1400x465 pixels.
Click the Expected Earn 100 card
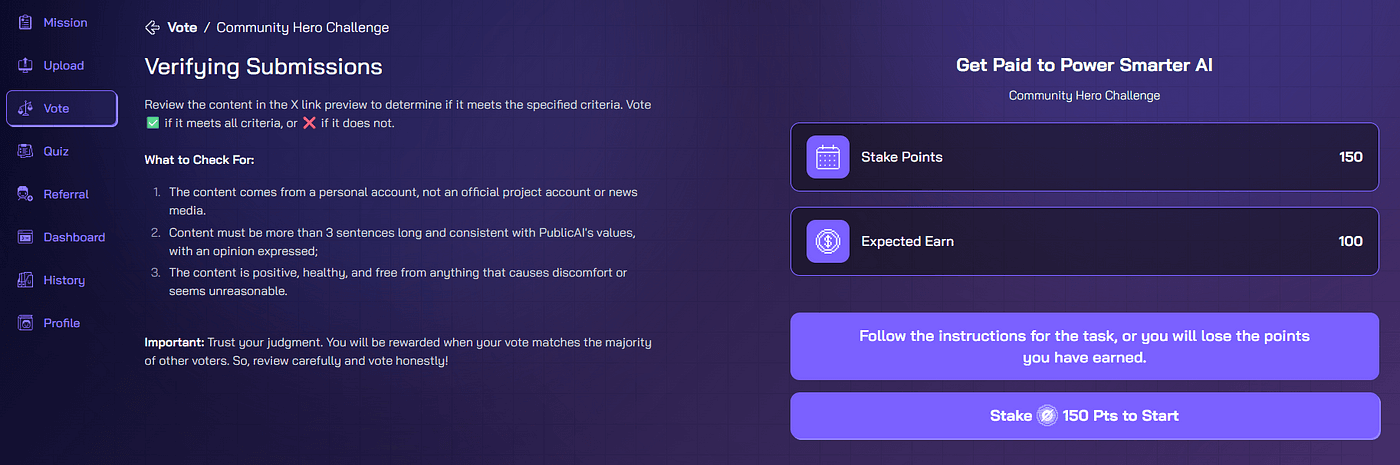[x=1085, y=241]
